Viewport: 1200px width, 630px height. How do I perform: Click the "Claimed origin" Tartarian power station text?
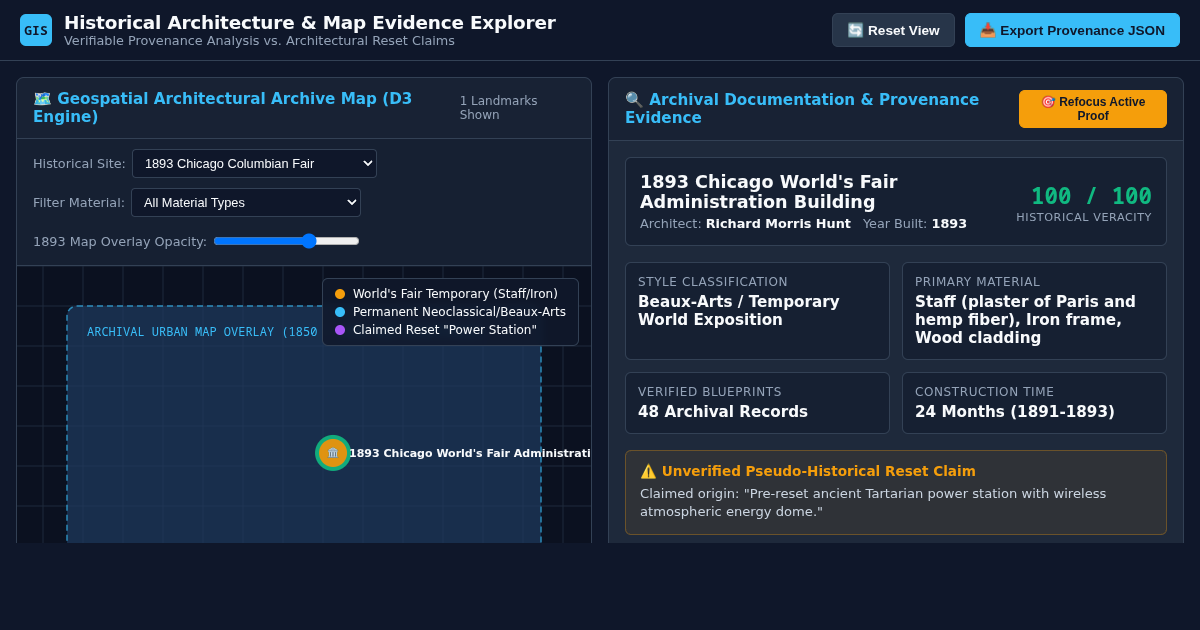click(x=873, y=503)
